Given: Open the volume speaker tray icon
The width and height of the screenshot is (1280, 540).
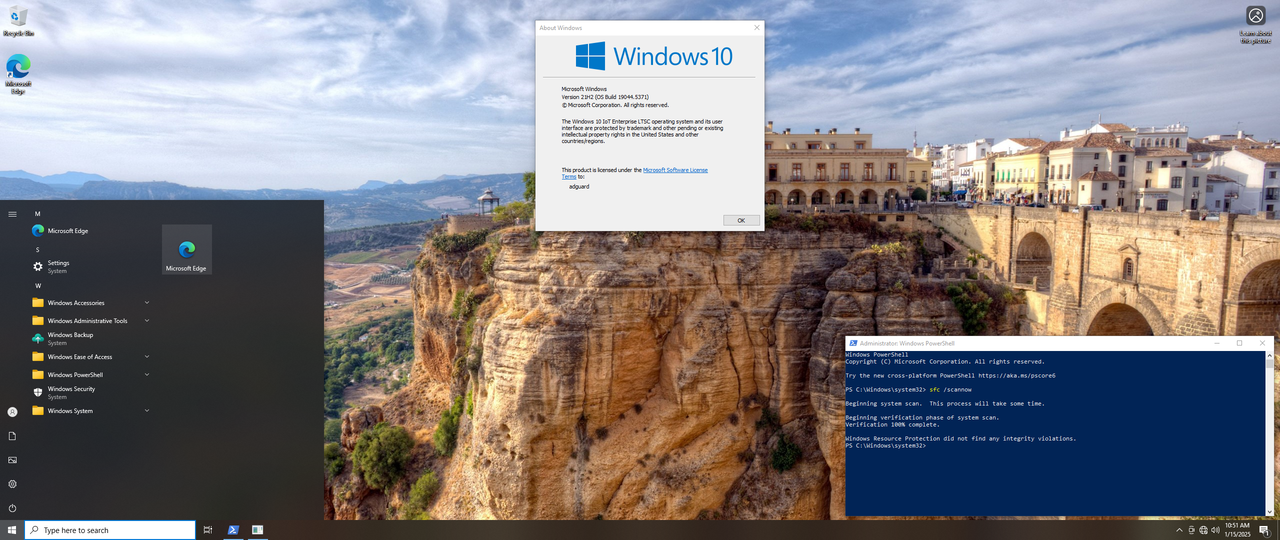Looking at the screenshot, I should coord(1215,530).
